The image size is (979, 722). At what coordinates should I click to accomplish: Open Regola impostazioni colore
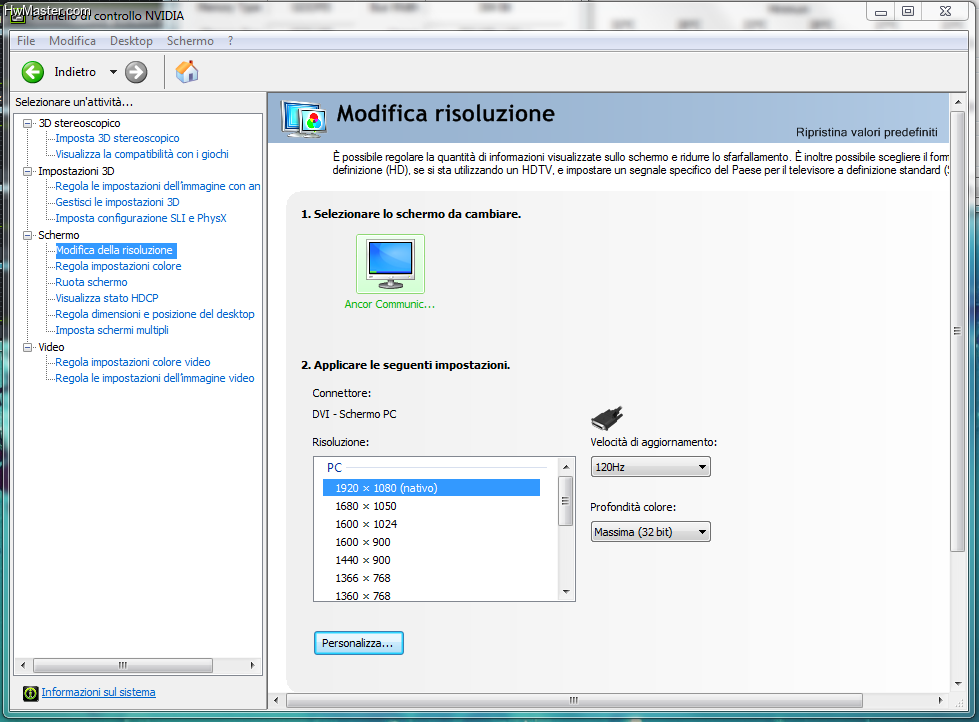coord(119,266)
